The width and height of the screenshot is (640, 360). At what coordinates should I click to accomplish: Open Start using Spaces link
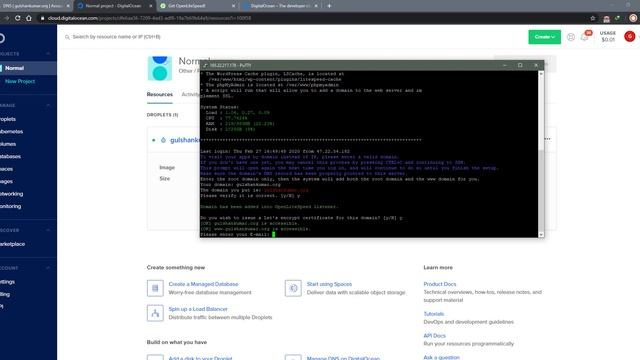[329, 284]
